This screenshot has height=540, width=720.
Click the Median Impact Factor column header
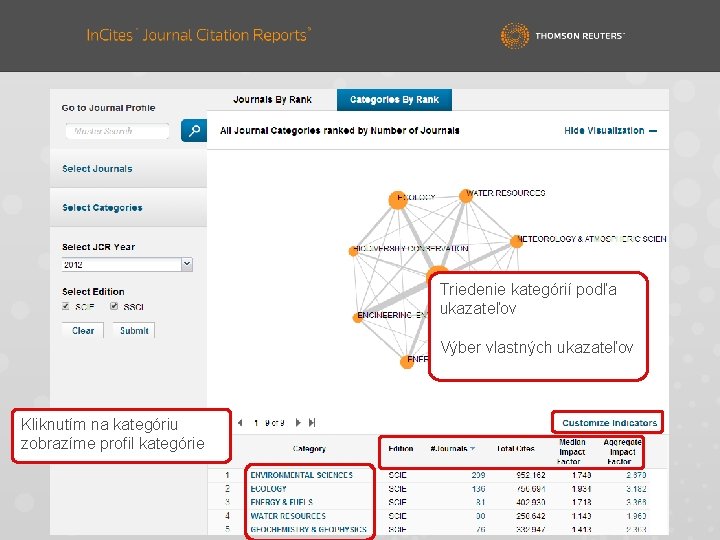coord(572,452)
